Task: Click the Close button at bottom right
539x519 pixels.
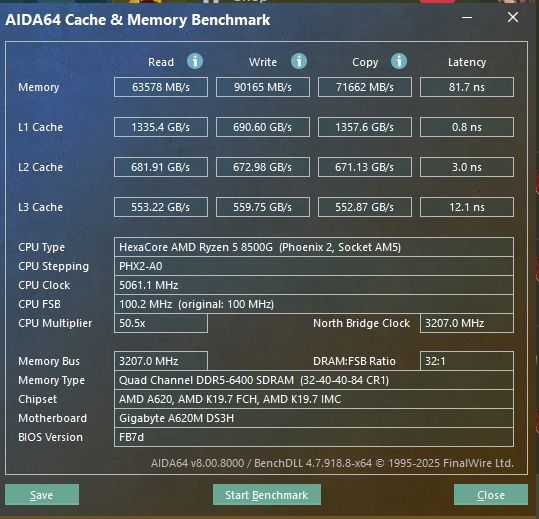Action: [x=491, y=495]
